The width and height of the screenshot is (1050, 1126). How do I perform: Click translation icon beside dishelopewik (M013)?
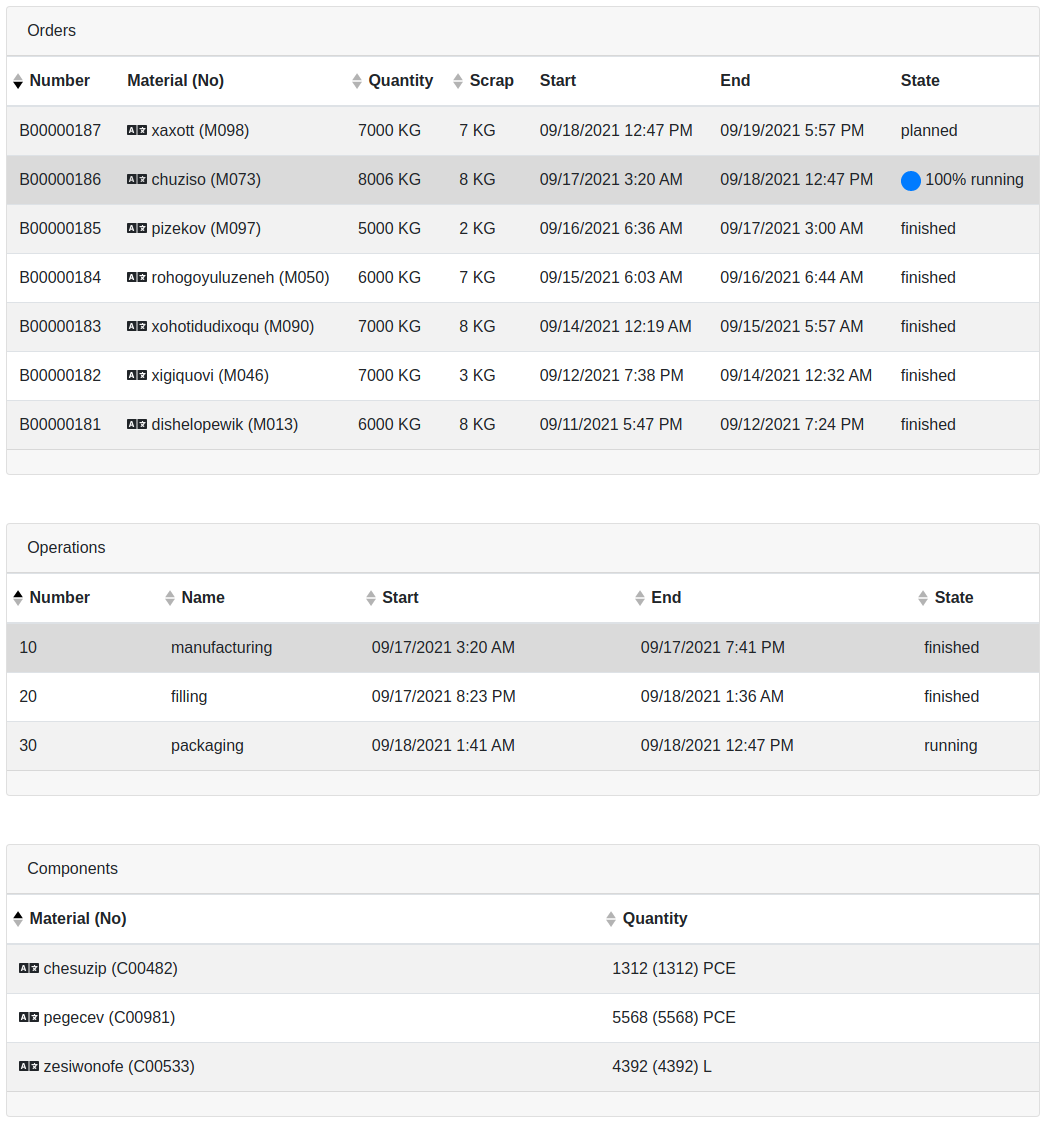pos(137,425)
